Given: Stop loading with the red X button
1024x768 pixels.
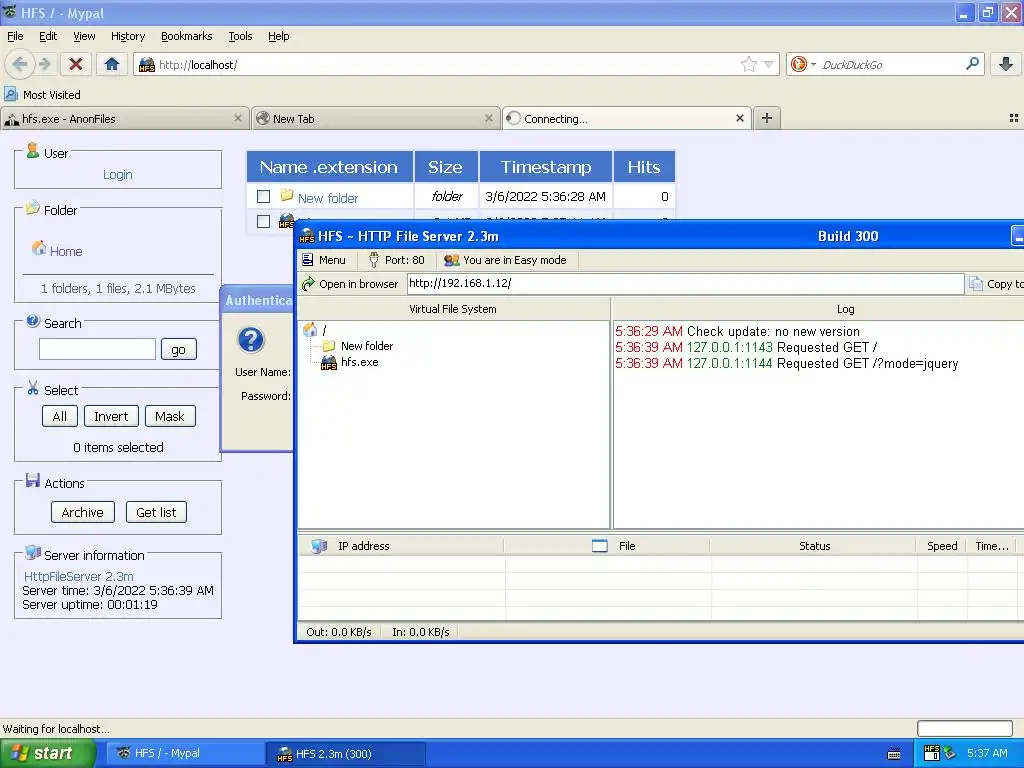Looking at the screenshot, I should click(76, 64).
